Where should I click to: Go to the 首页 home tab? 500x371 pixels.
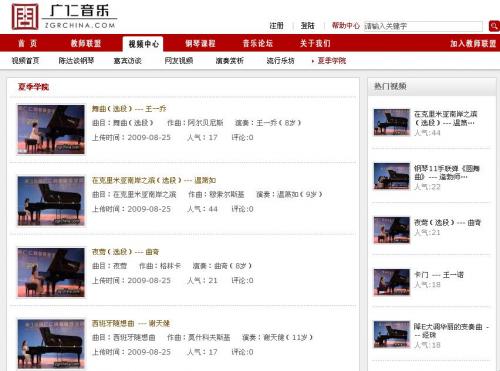coord(28,43)
